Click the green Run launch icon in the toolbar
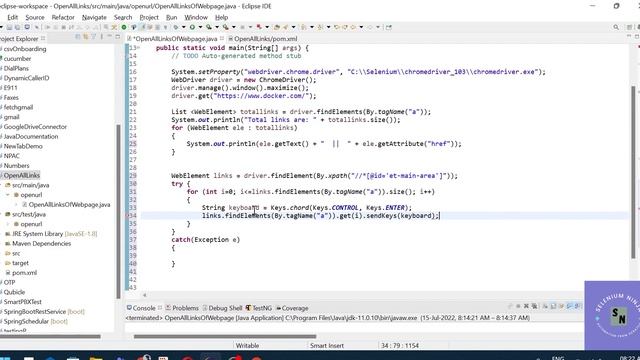Viewport: 640px width, 360px height. point(192,27)
